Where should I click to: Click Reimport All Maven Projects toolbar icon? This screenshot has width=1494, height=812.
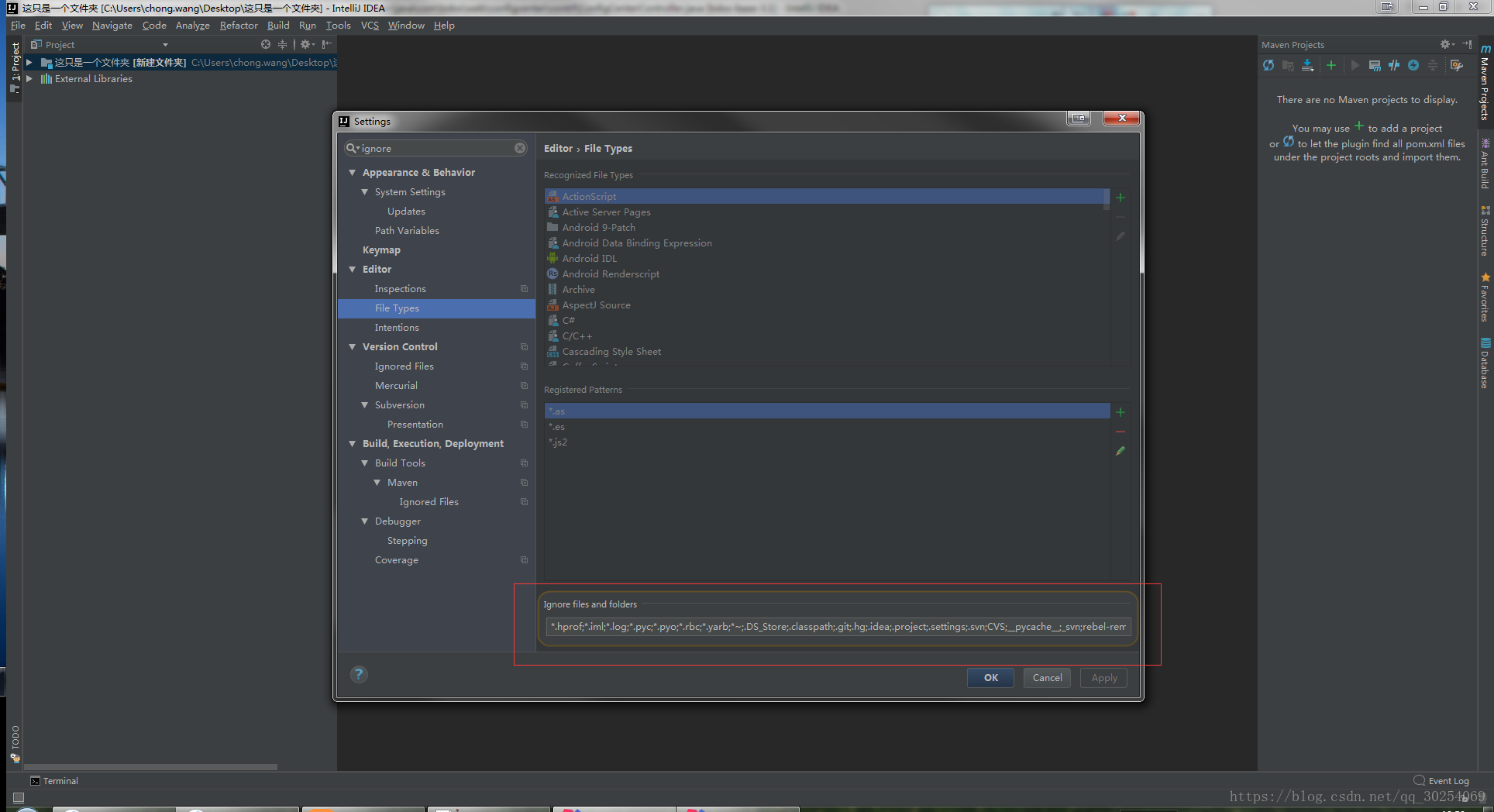(x=1269, y=66)
